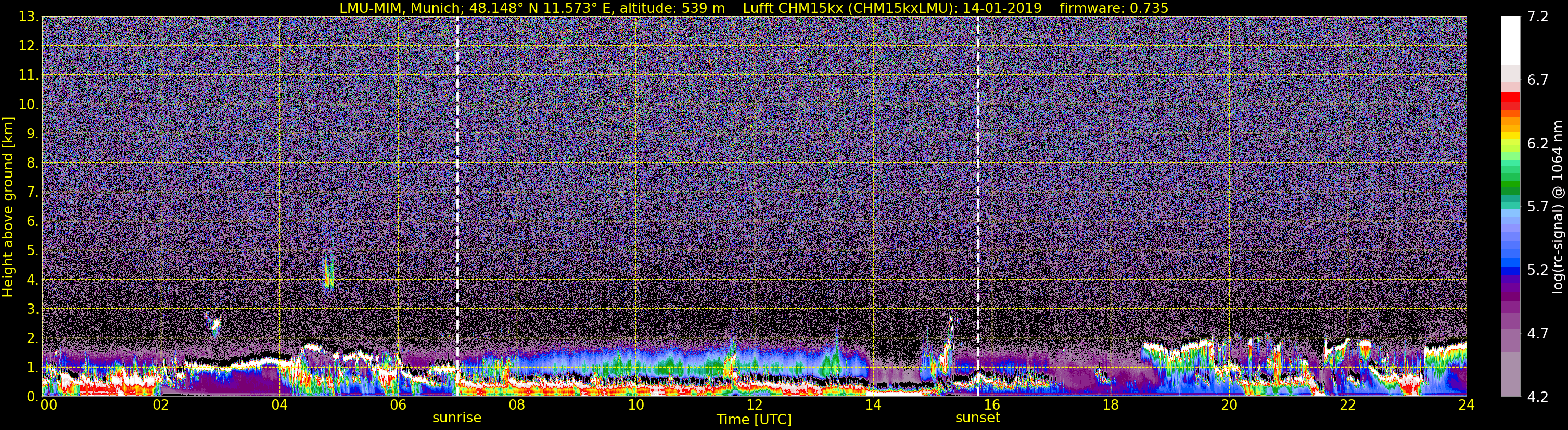This screenshot has width=1568, height=430.
Task: Click the 'Time [UTC]' axis label
Action: pyautogui.click(x=754, y=419)
